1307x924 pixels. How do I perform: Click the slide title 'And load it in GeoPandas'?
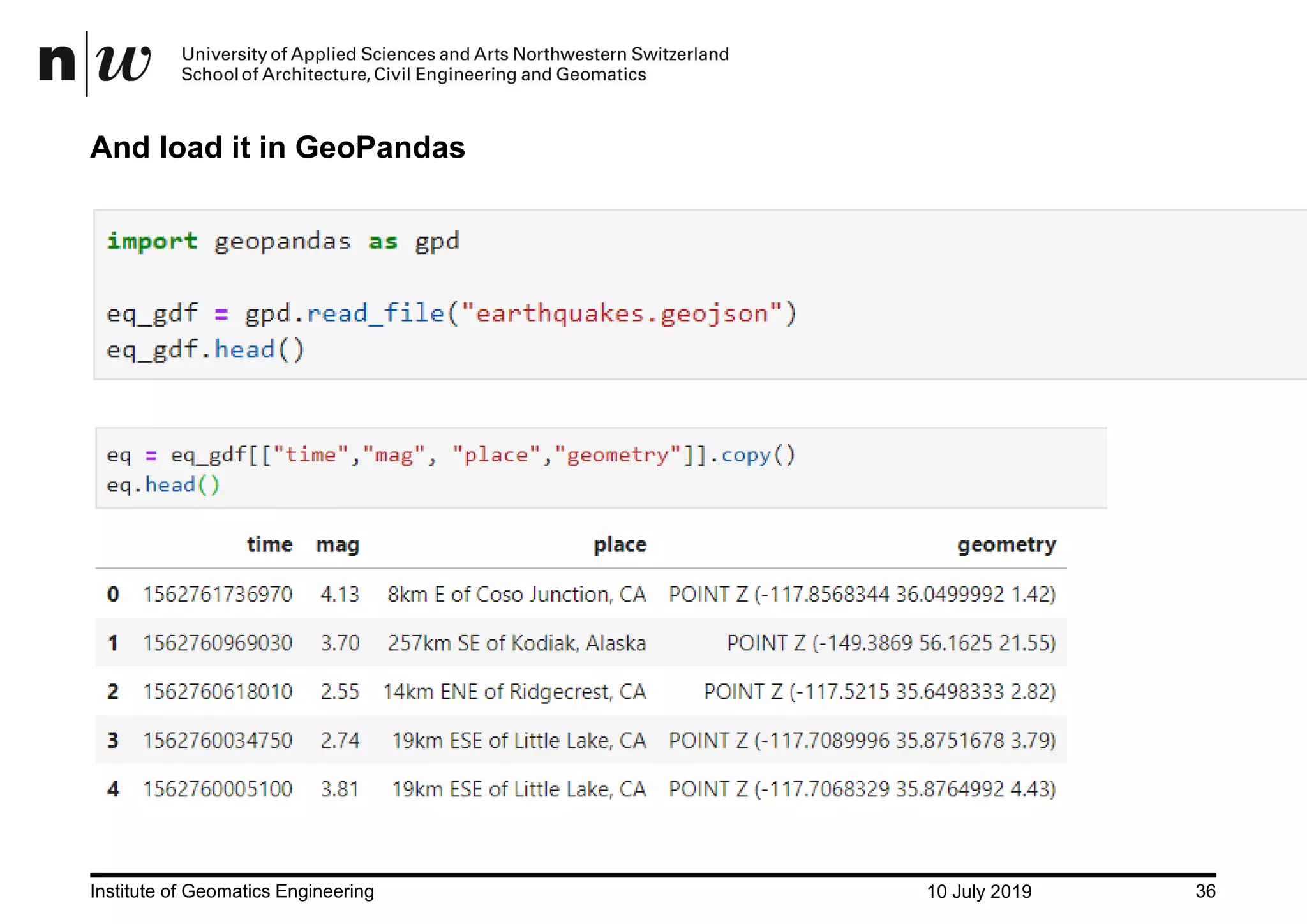click(278, 147)
